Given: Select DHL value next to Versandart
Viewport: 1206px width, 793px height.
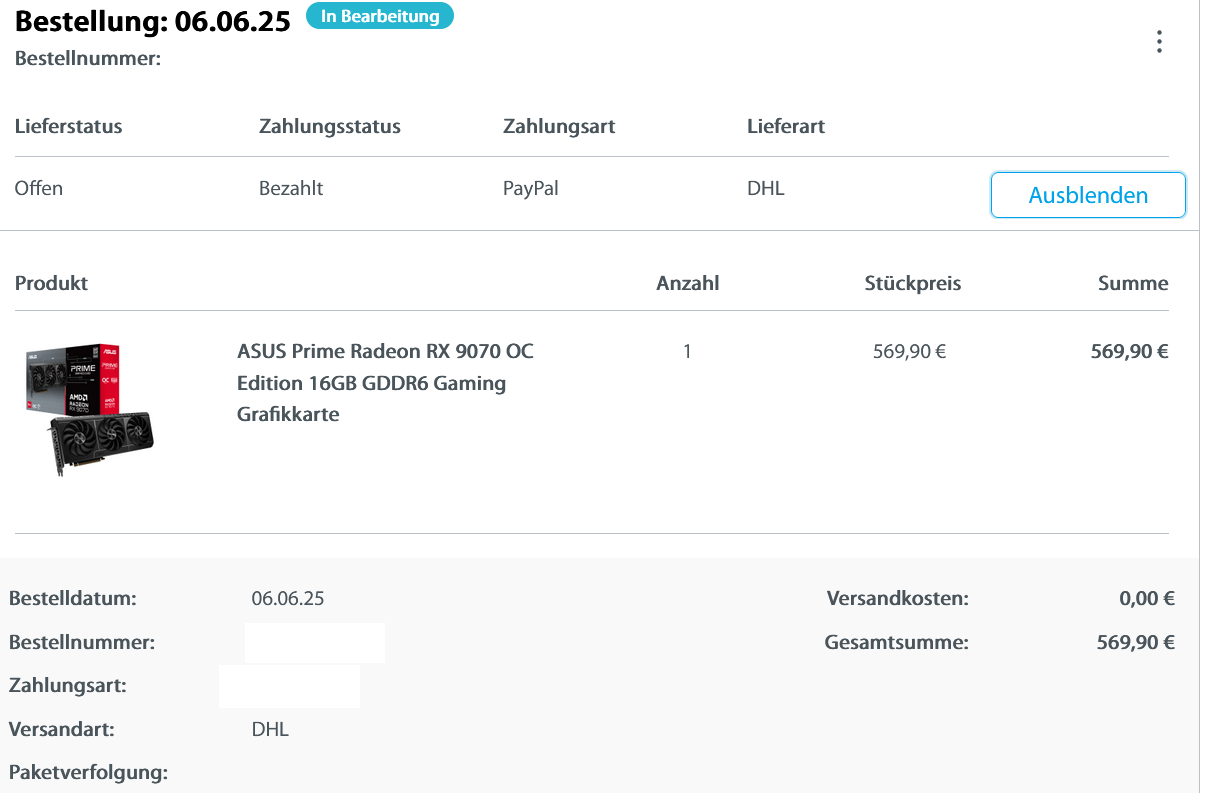Looking at the screenshot, I should [270, 729].
